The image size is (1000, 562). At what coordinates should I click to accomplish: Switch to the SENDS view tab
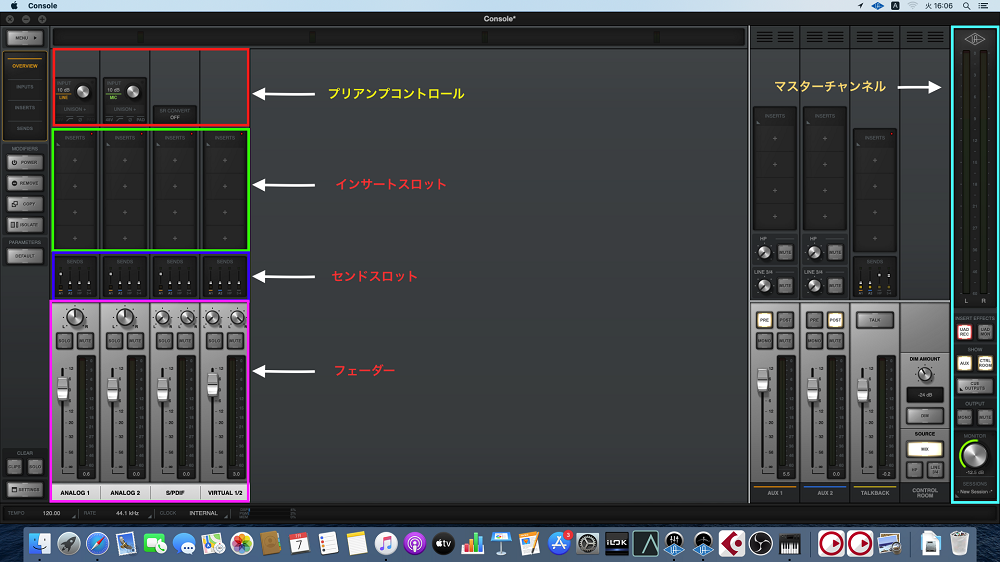pyautogui.click(x=25, y=128)
